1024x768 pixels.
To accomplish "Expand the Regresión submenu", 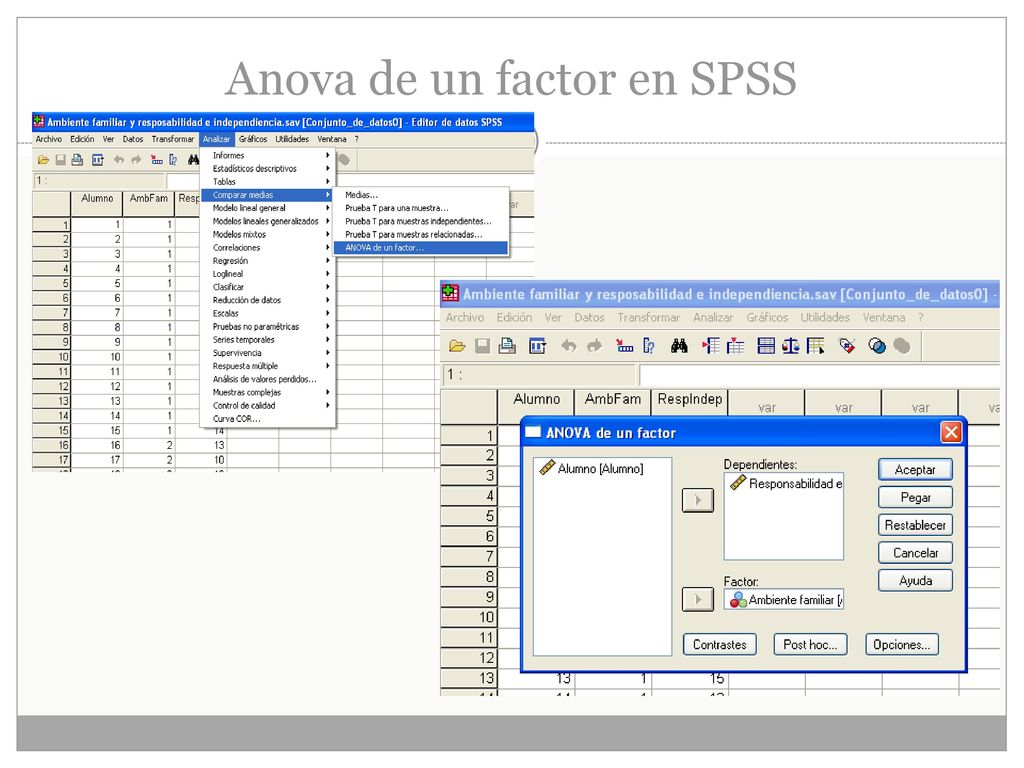I will [268, 261].
